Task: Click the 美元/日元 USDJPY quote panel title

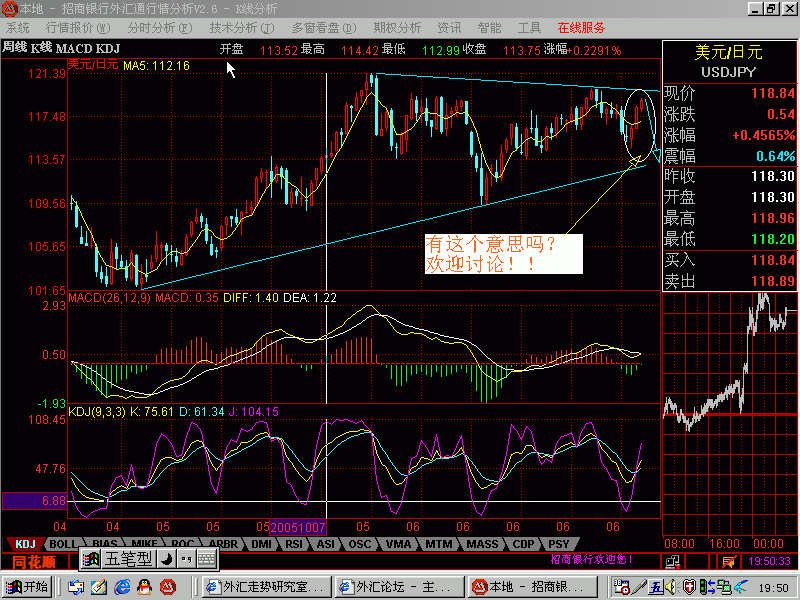Action: (729, 61)
